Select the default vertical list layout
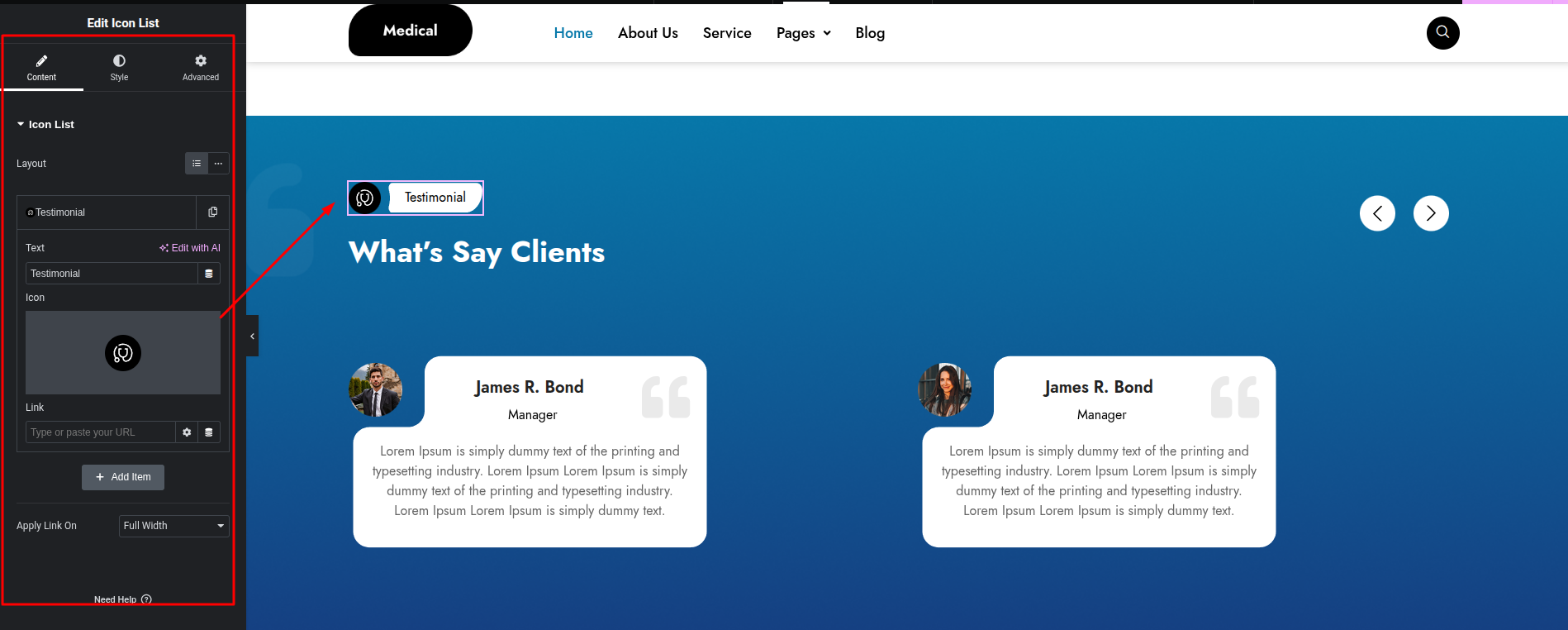 coord(197,164)
